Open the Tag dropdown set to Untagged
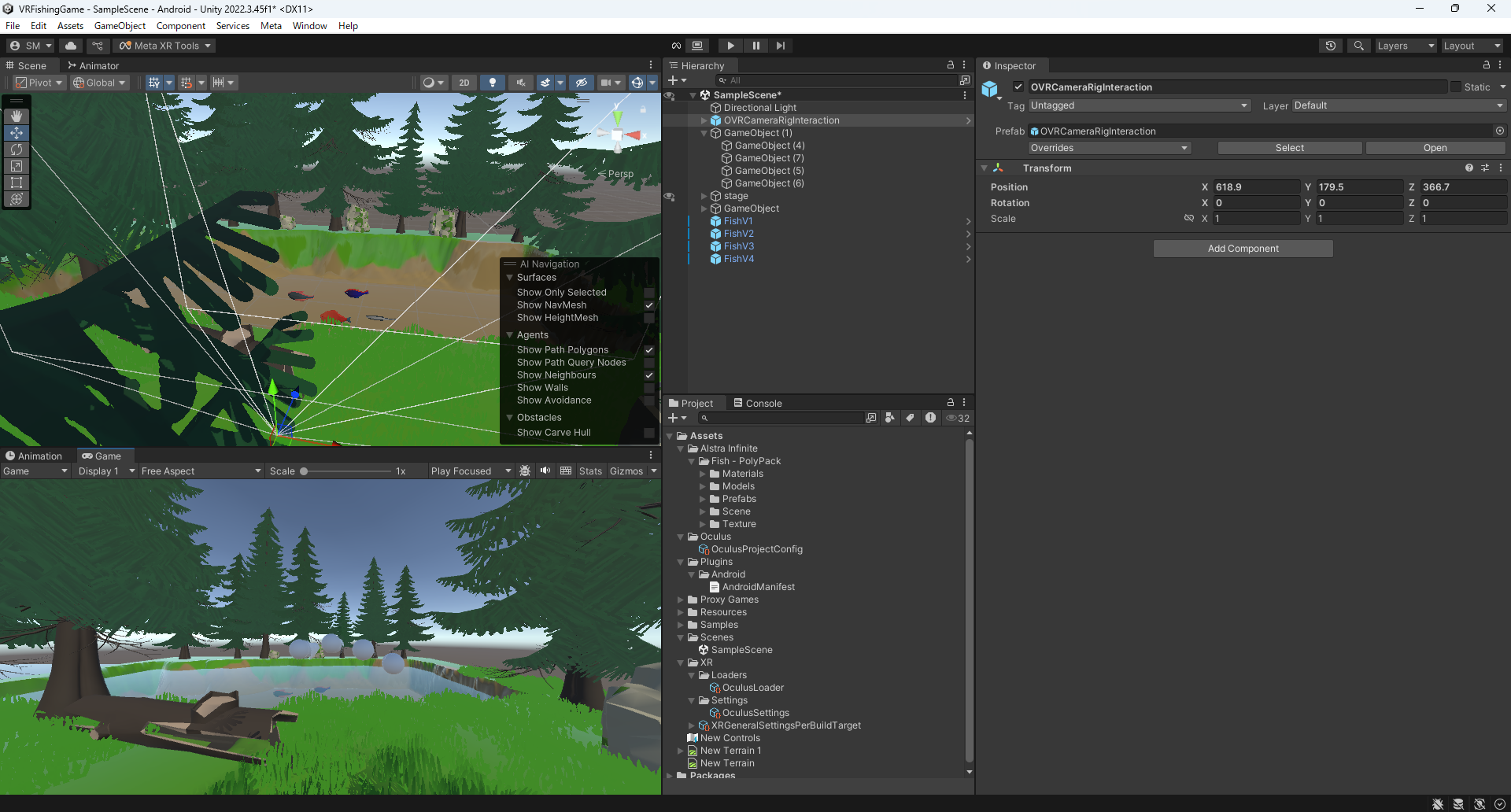Image resolution: width=1511 pixels, height=812 pixels. click(x=1139, y=105)
